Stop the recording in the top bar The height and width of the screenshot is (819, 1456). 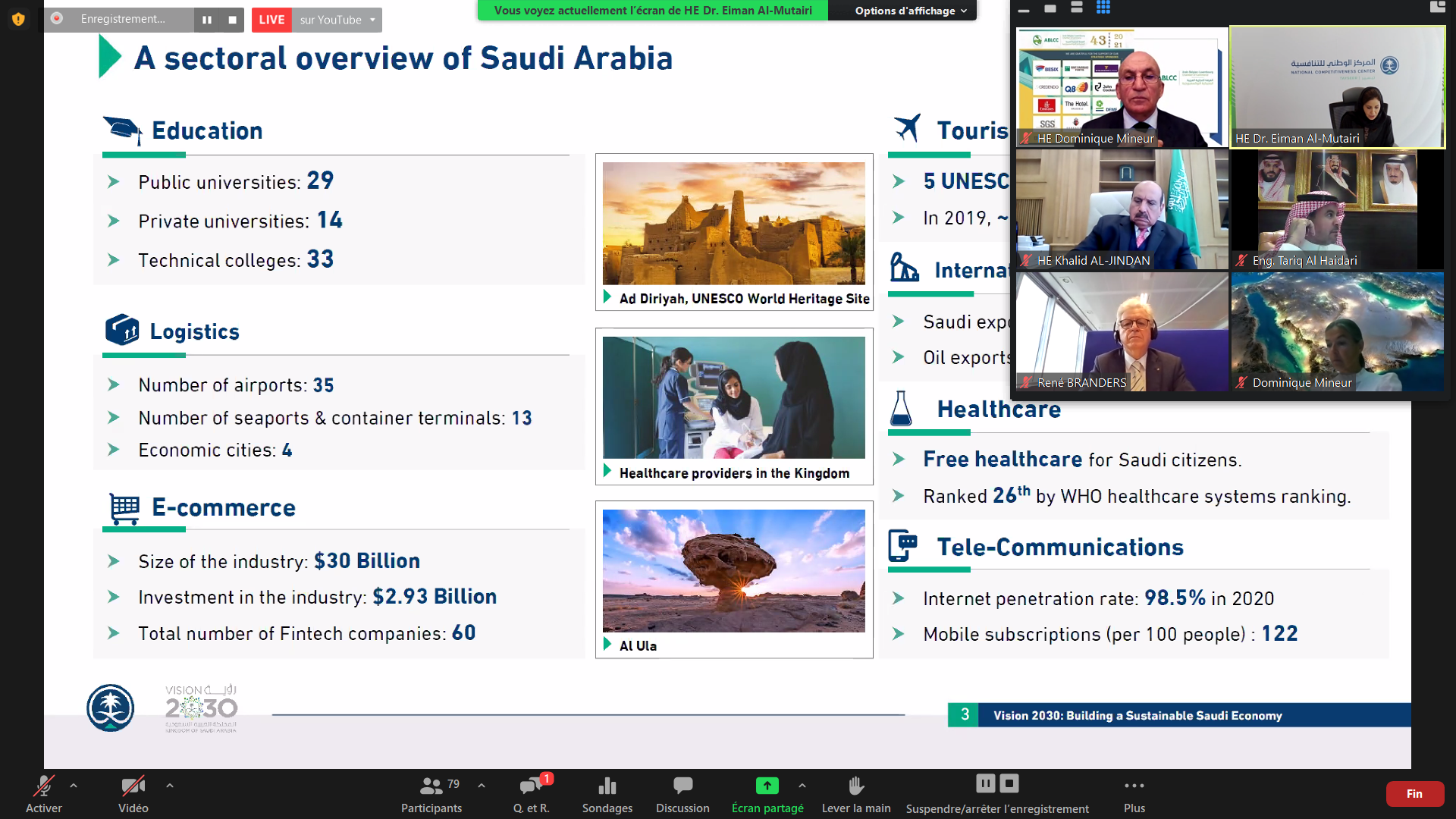pos(233,20)
